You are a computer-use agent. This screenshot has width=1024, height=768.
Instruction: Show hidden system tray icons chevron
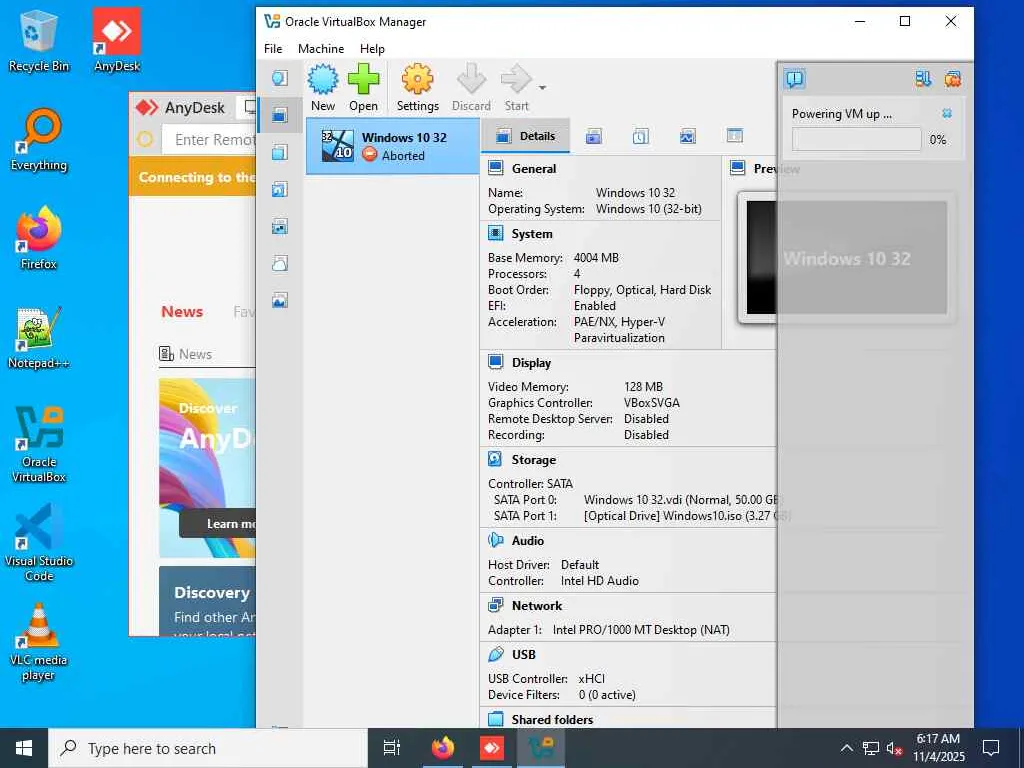coord(846,748)
